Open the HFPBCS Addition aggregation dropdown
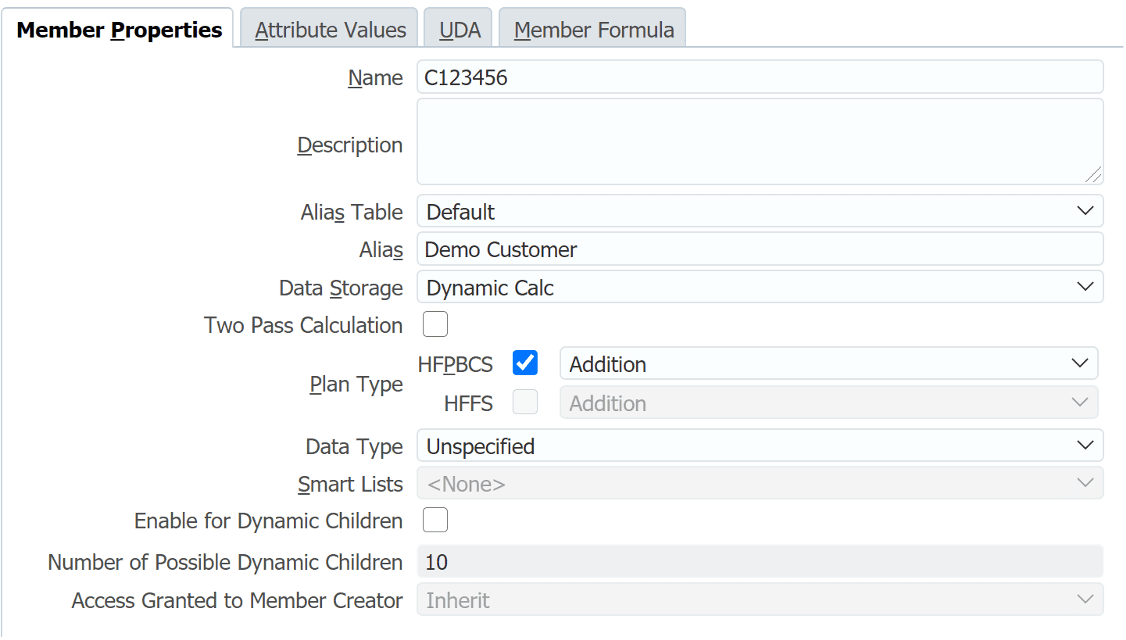Image resolution: width=1126 pixels, height=640 pixels. (828, 364)
